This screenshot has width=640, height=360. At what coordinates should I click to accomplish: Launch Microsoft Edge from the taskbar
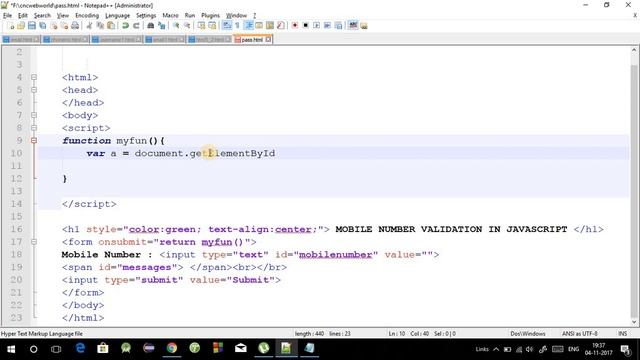click(80, 348)
